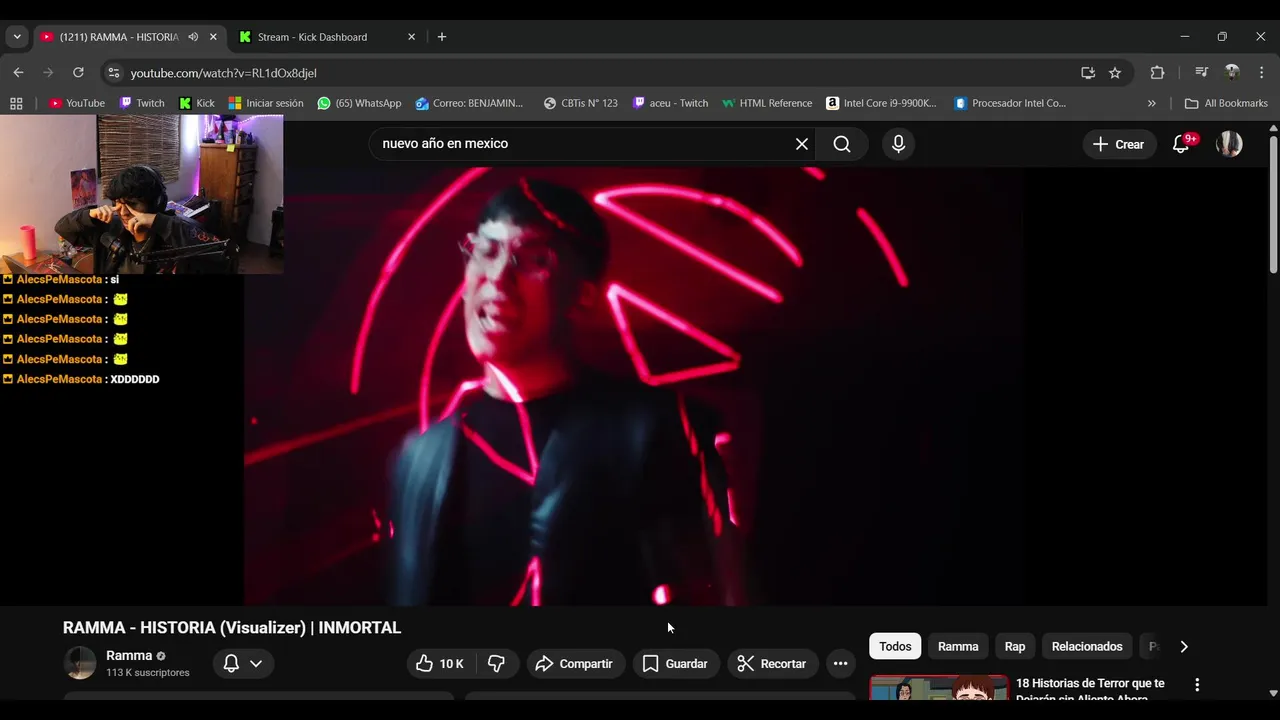The image size is (1280, 720).
Task: Open the Procesador Intel Co... bookmark
Action: click(x=1010, y=103)
